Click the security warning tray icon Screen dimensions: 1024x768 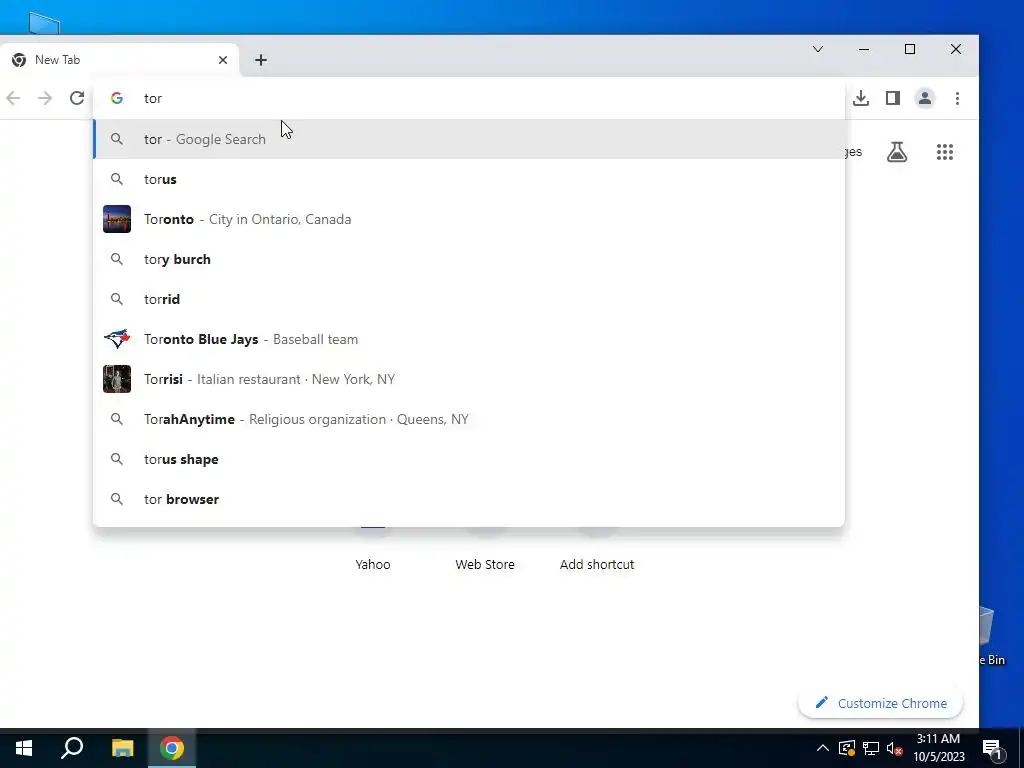(x=847, y=748)
